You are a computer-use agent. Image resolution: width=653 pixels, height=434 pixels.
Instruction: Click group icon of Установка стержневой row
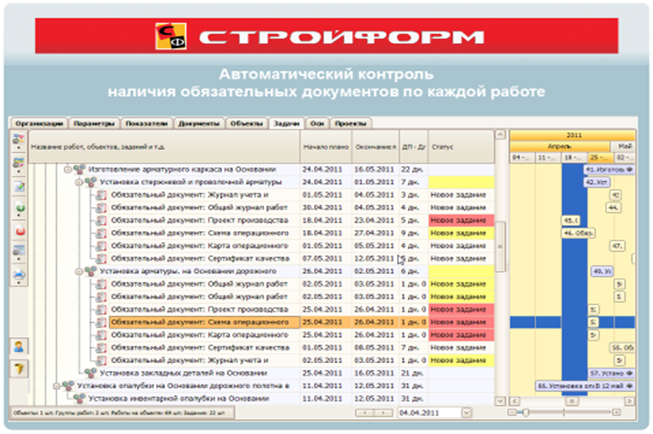click(90, 182)
